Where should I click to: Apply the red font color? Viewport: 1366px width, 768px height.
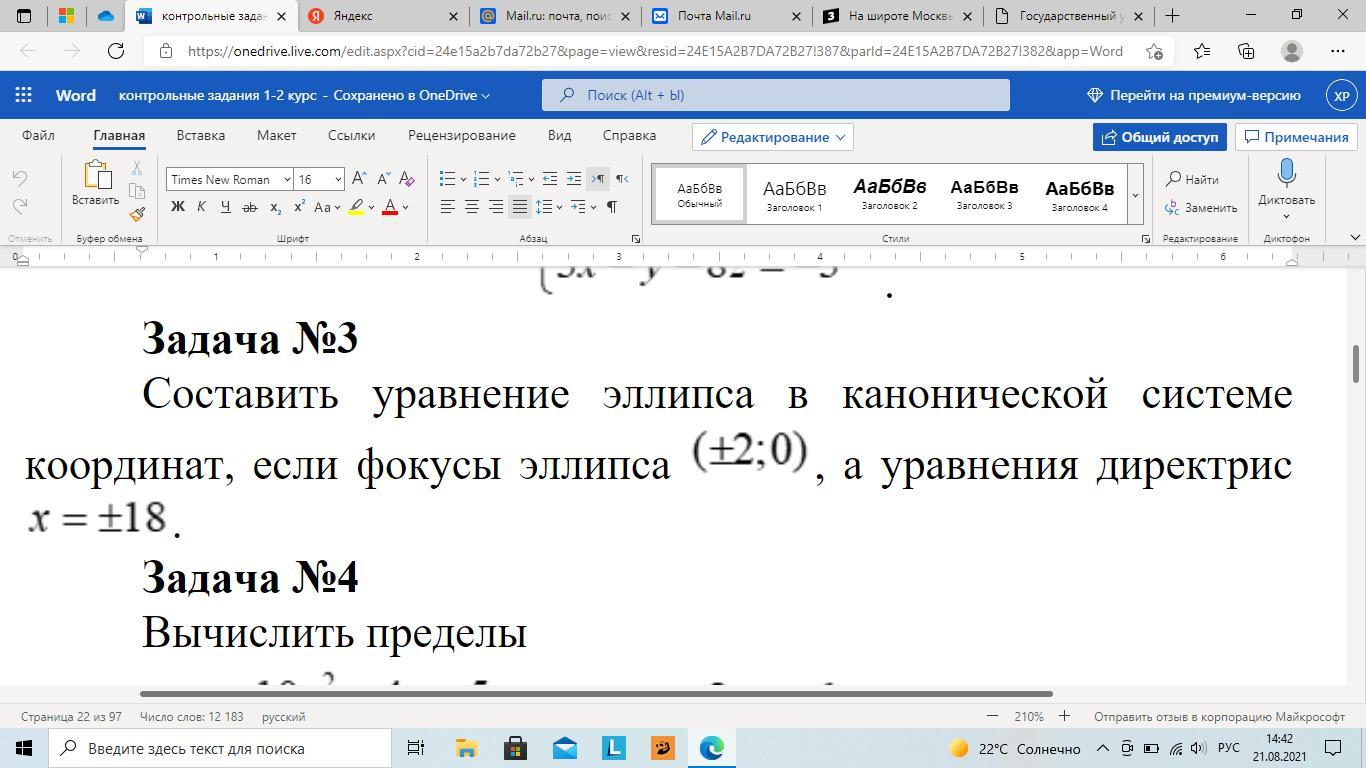(x=391, y=207)
